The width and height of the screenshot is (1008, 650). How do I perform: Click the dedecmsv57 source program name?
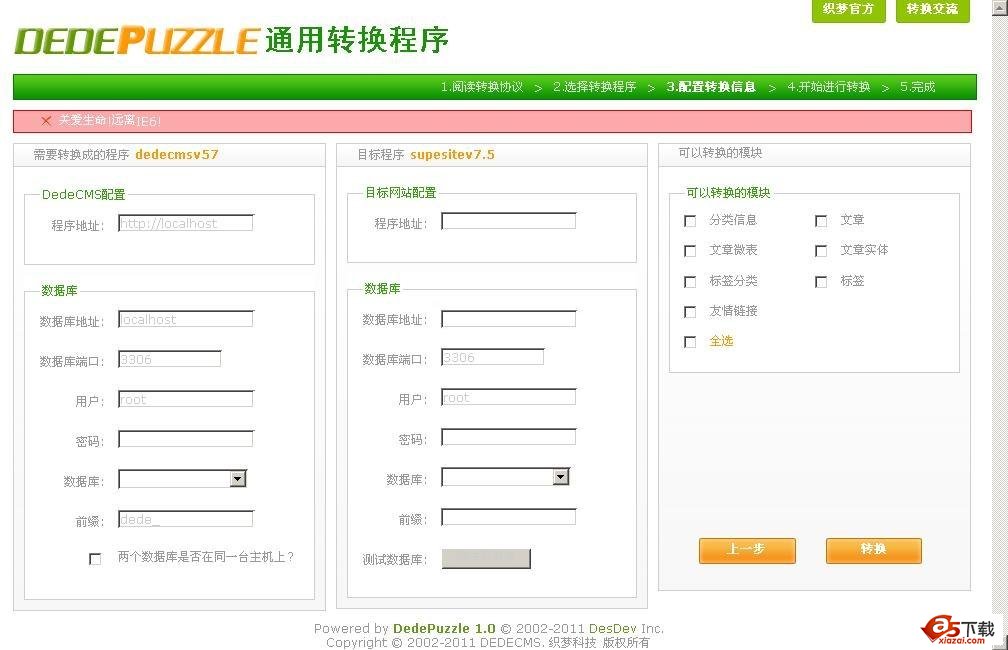pos(177,154)
